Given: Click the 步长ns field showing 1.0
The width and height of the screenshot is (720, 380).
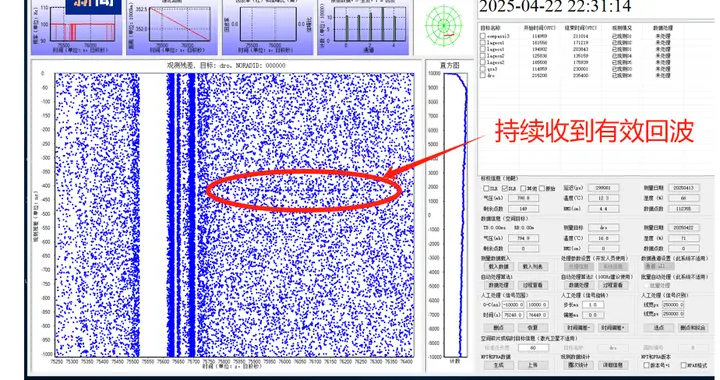Looking at the screenshot, I should pyautogui.click(x=593, y=305).
